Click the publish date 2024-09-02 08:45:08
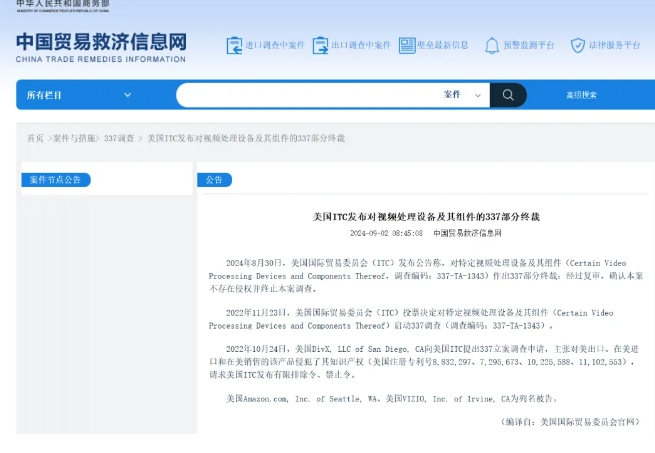655x453 pixels. [x=386, y=233]
